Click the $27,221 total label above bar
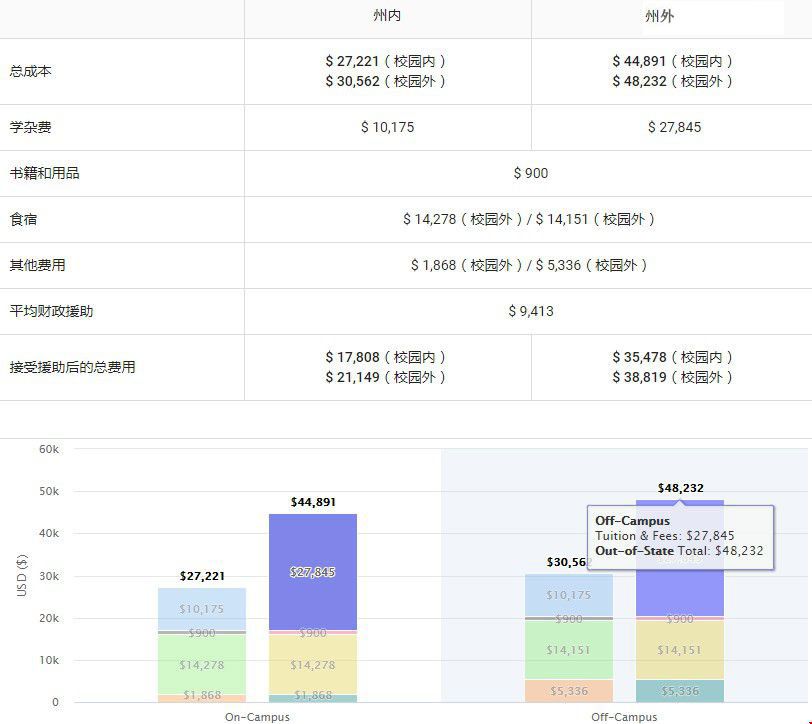The width and height of the screenshot is (812, 724). [x=202, y=576]
